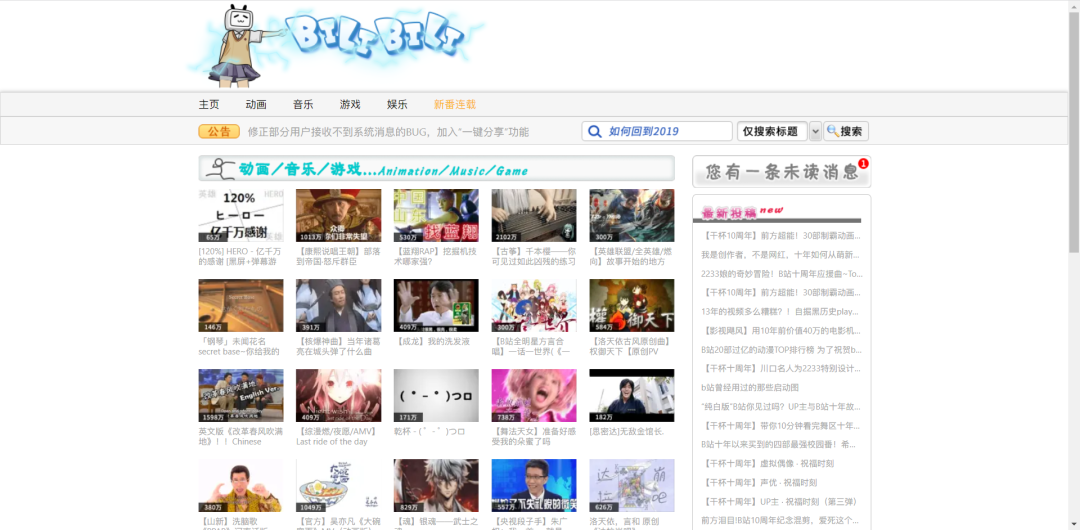1080x530 pixels.
Task: Open B站20部过亿的动漫TOP排行榜 link
Action: [781, 349]
